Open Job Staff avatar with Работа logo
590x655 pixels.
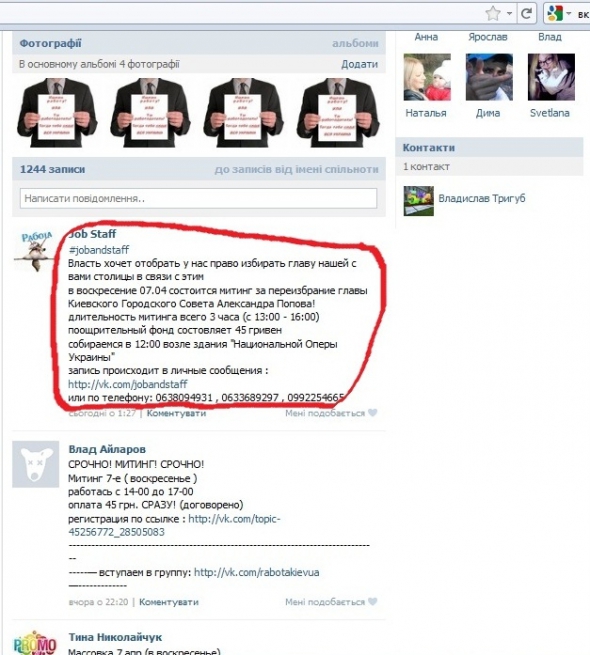click(35, 252)
